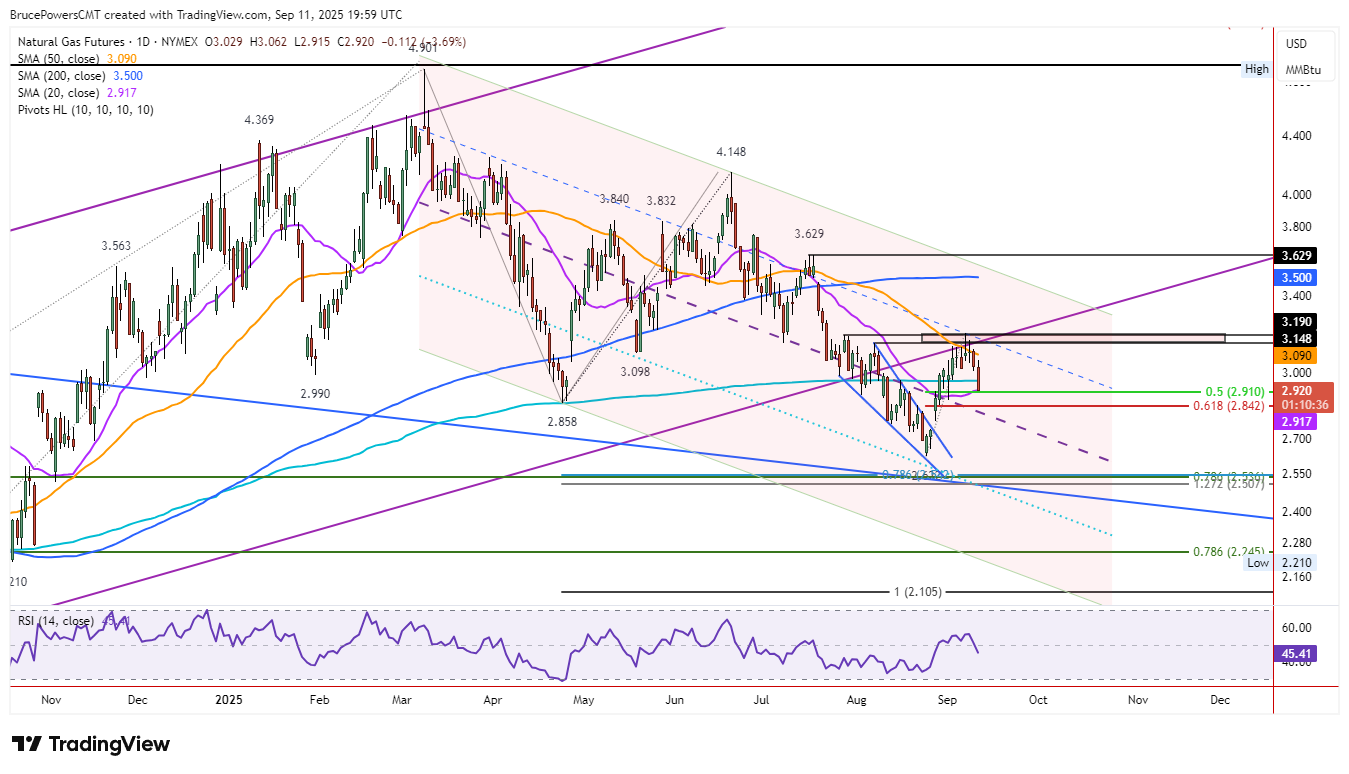Click the USD currency label on price axis
Viewport: 1349px width, 774px height.
pyautogui.click(x=1296, y=44)
